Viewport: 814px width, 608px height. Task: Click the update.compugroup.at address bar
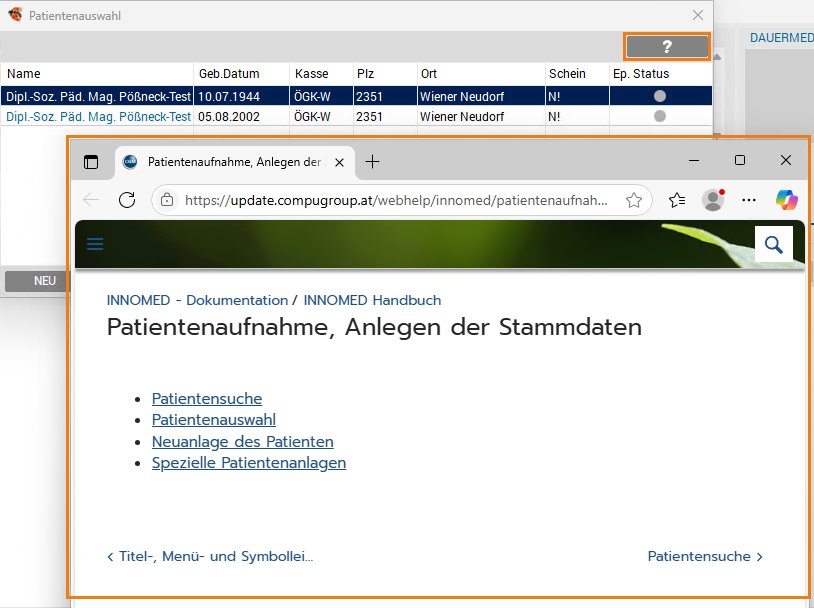pos(396,200)
